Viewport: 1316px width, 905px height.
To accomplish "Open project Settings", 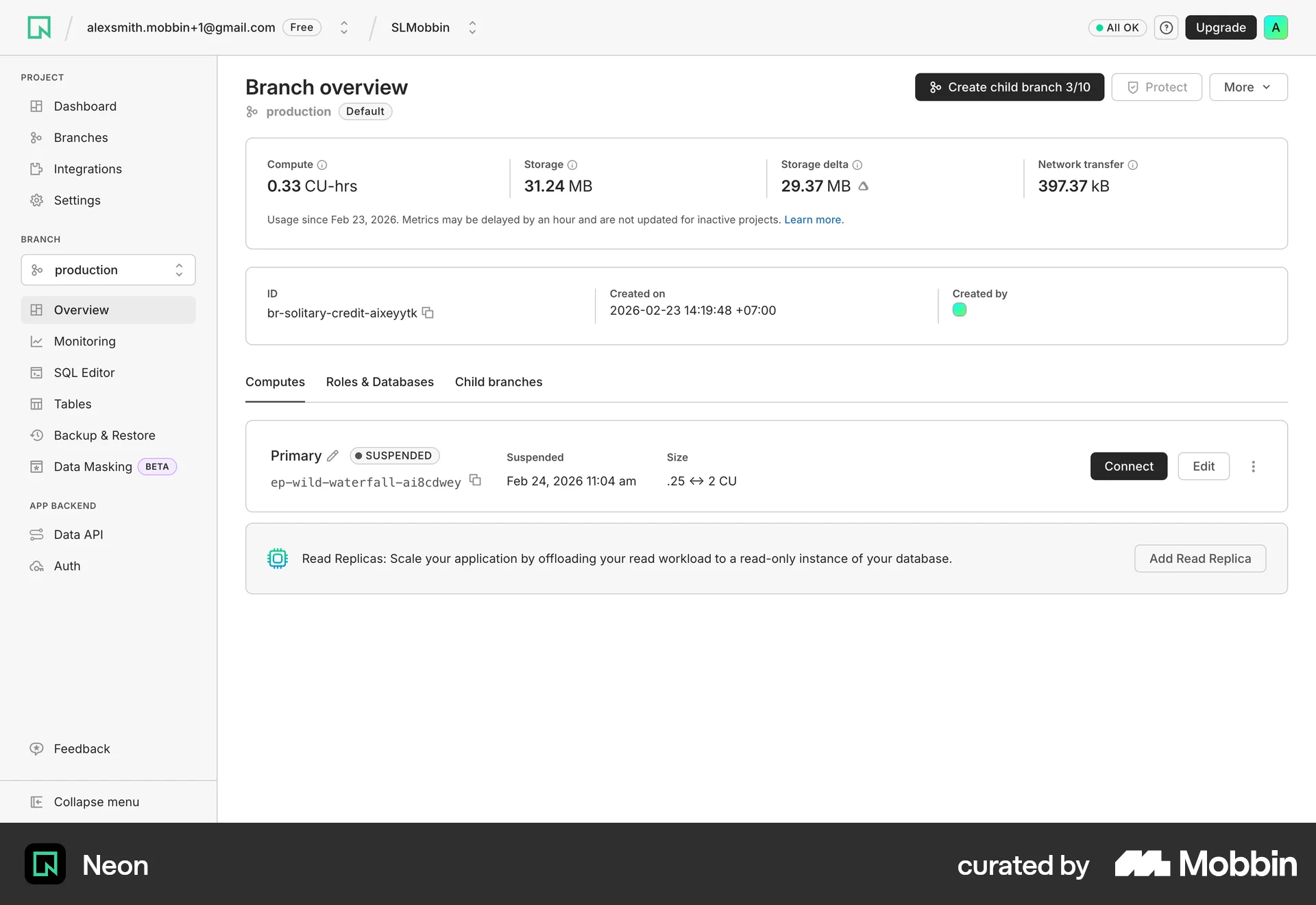I will coord(108,200).
